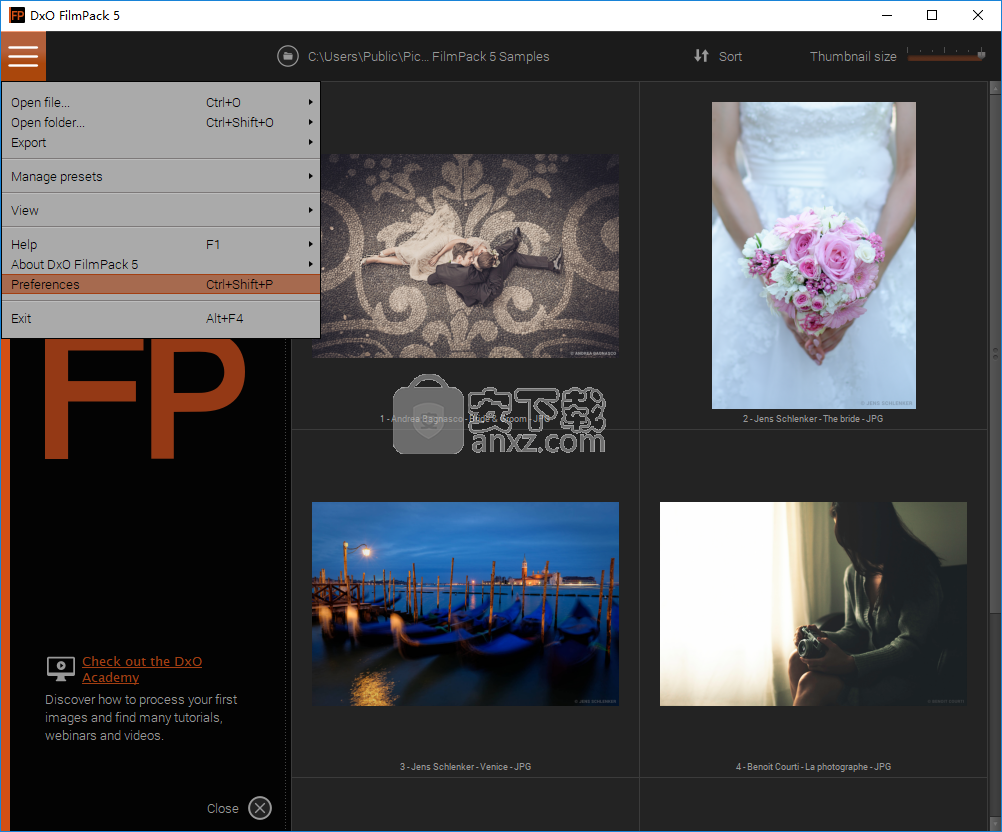Click the hamburger main menu button
1002x832 pixels.
pos(24,56)
